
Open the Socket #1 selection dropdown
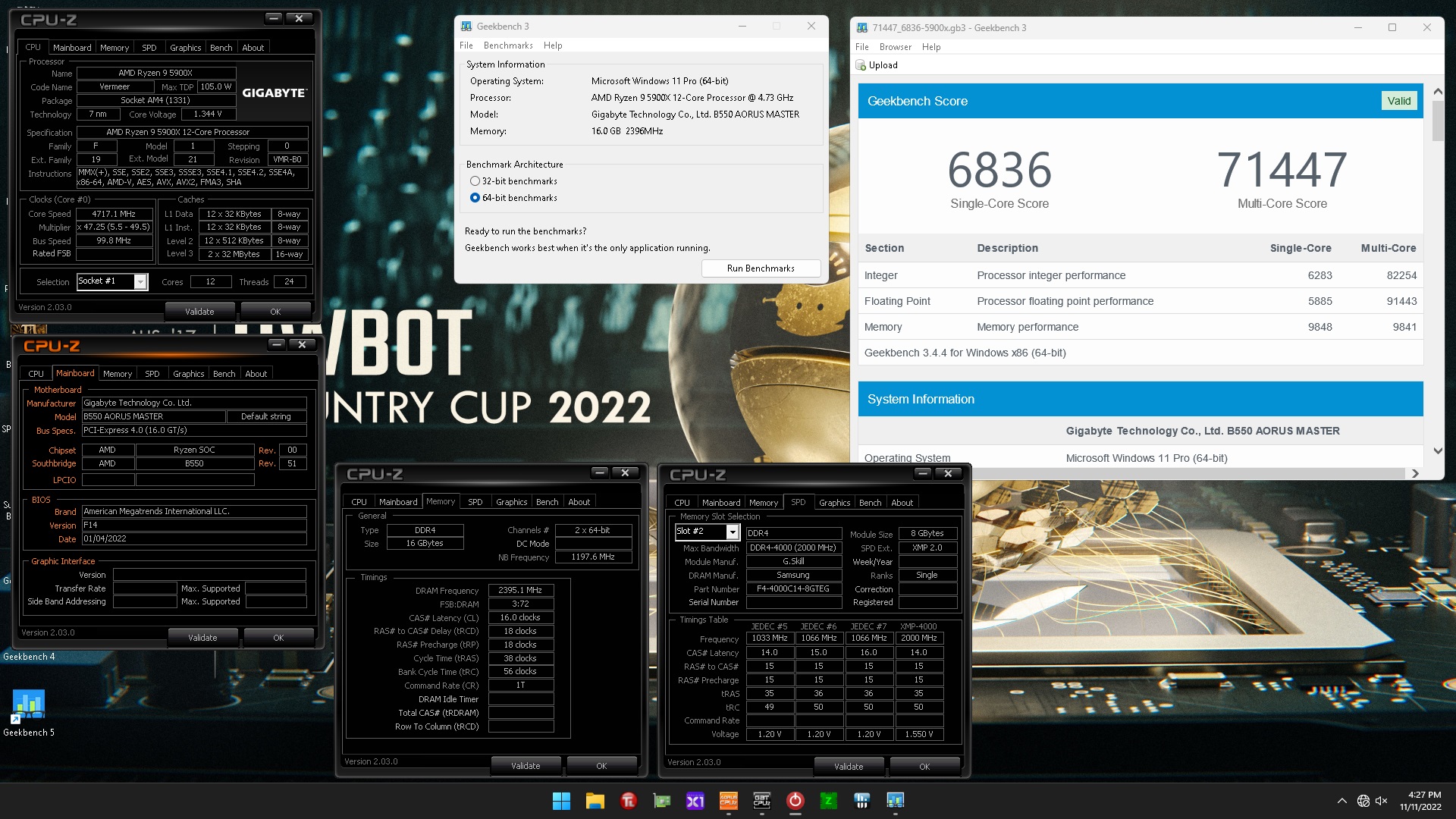(x=140, y=282)
